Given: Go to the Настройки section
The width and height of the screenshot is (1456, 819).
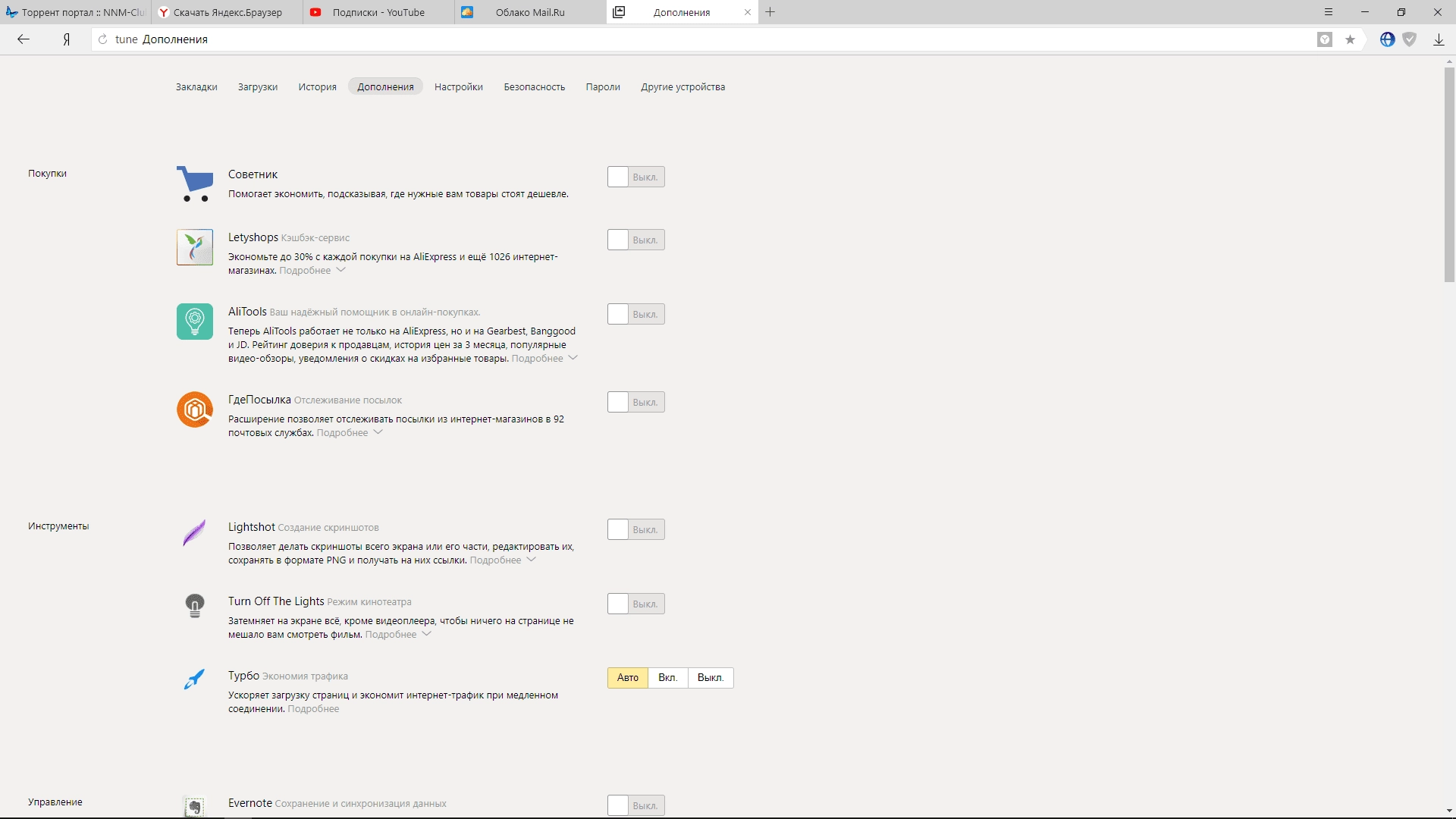Looking at the screenshot, I should point(459,87).
